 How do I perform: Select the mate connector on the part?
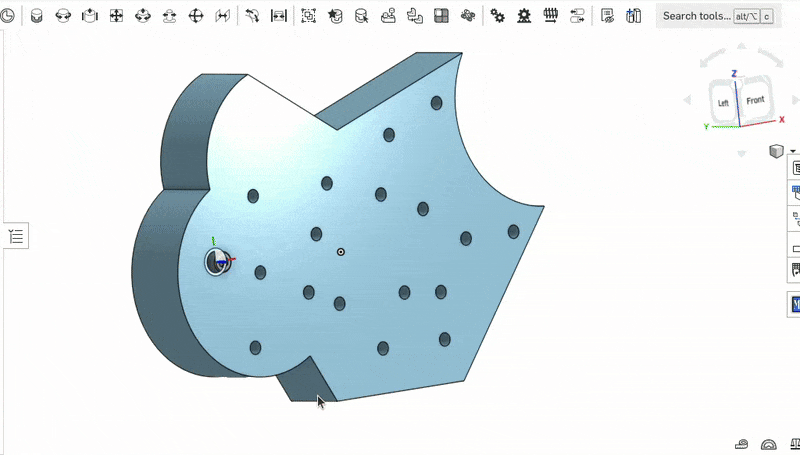click(x=218, y=262)
